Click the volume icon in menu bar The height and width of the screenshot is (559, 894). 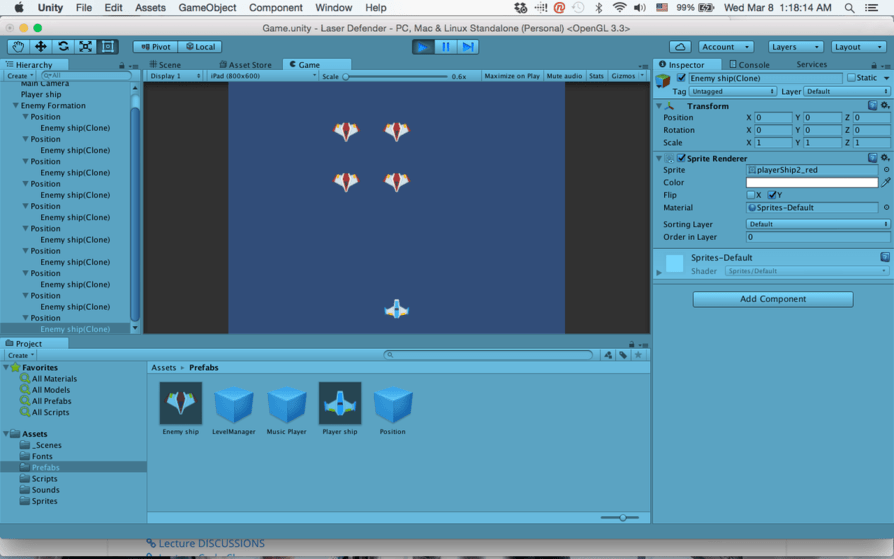[640, 8]
